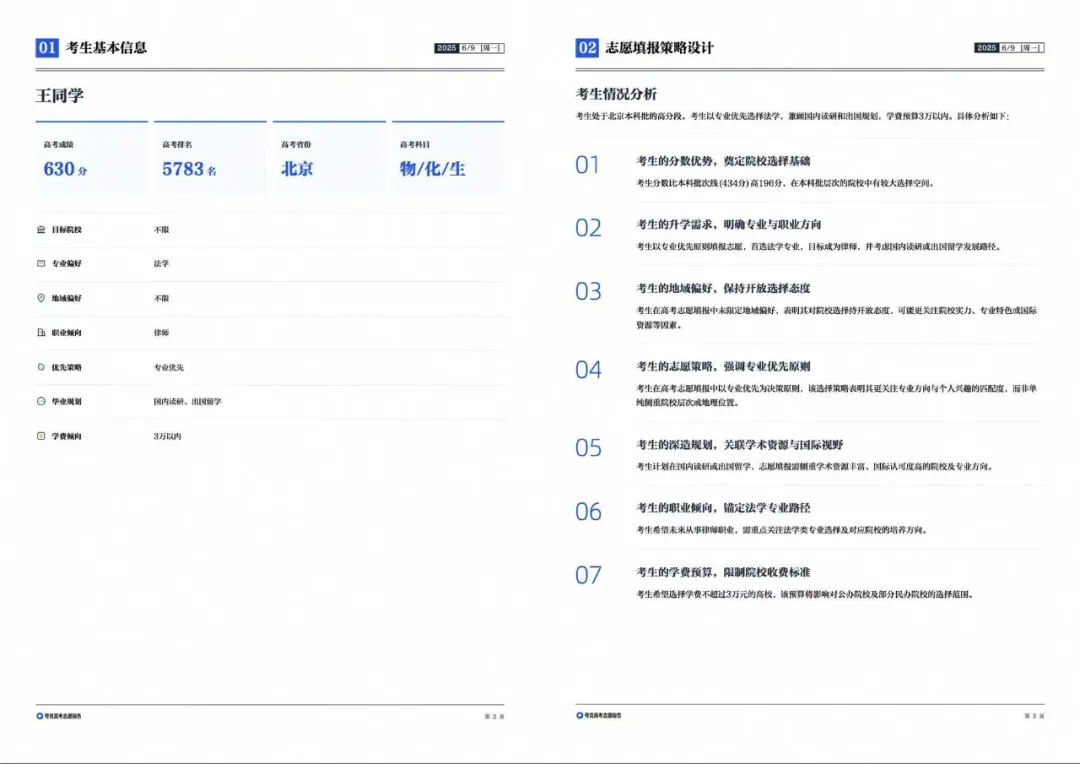1080x764 pixels.
Task: Click the heading 考生的分数优势,奠定院校选择基础
Action: (x=723, y=161)
